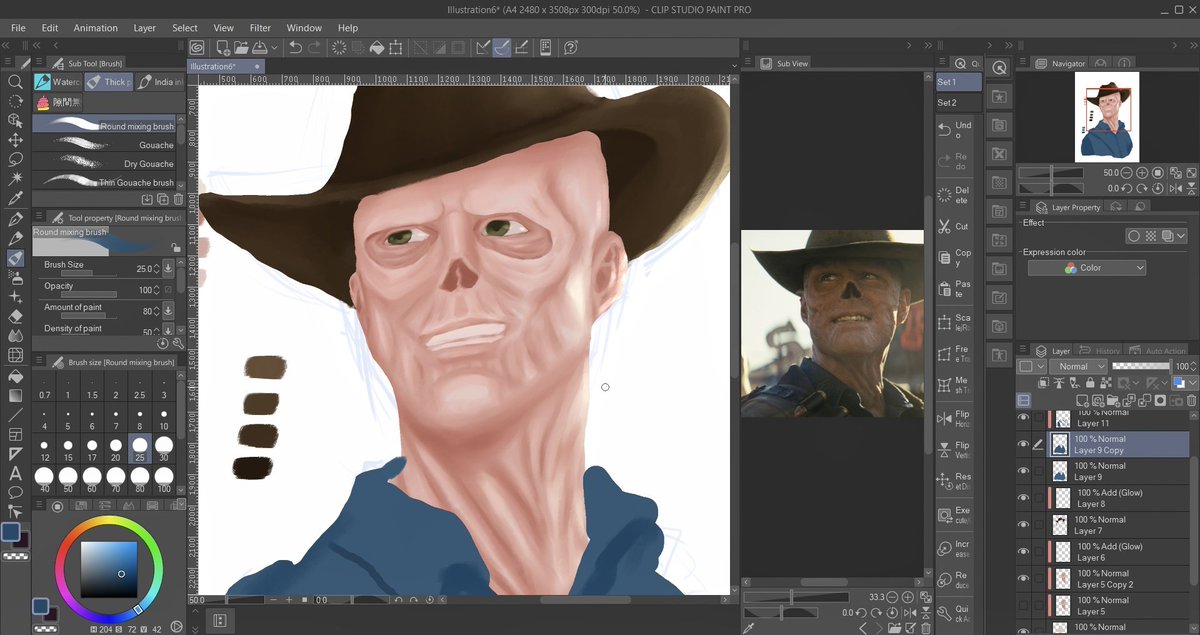Select the Move layer tool

point(15,140)
